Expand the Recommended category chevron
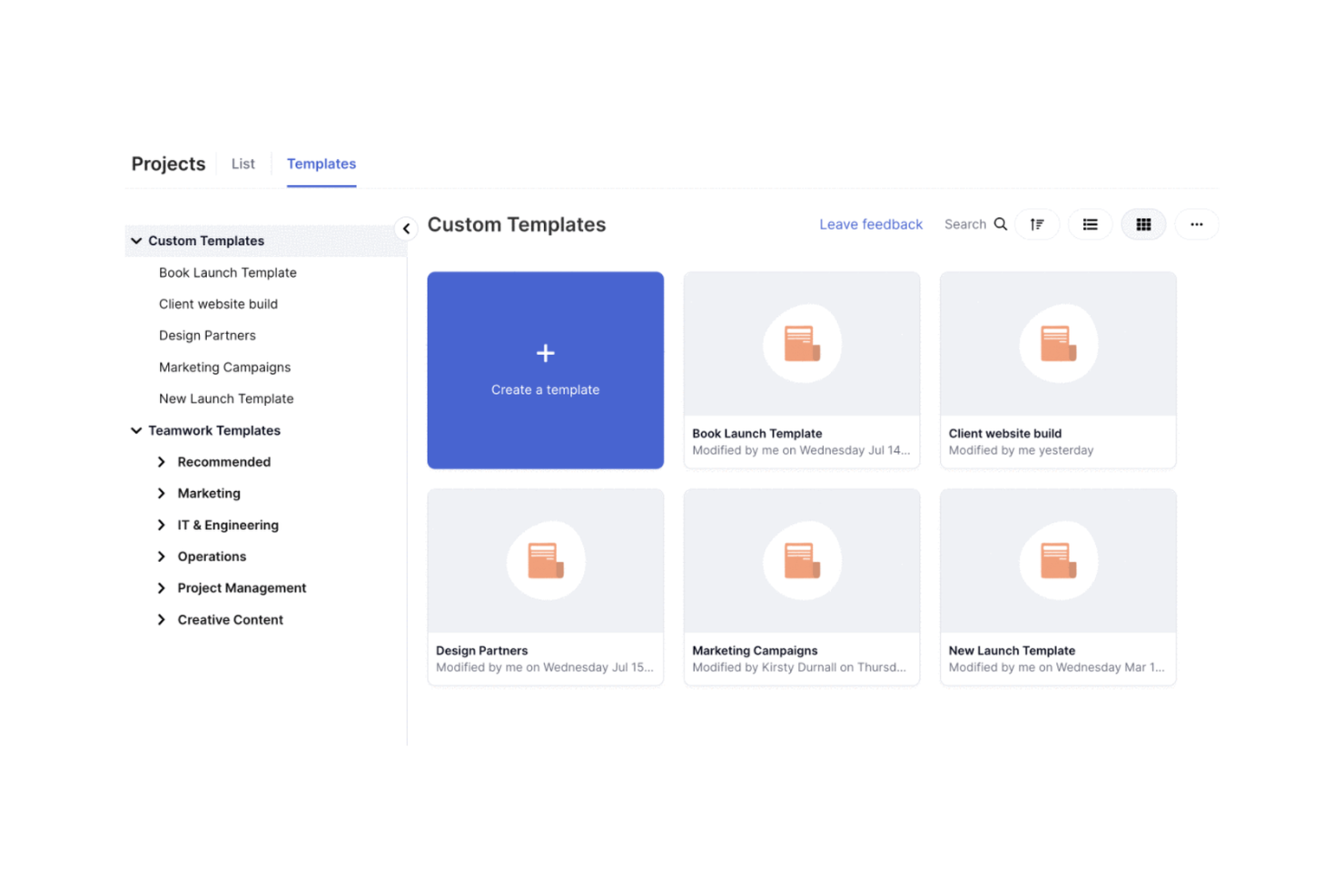 [x=162, y=462]
